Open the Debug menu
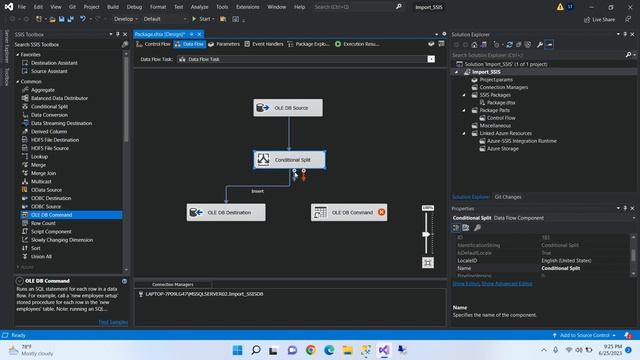The image size is (640, 360). click(x=134, y=7)
